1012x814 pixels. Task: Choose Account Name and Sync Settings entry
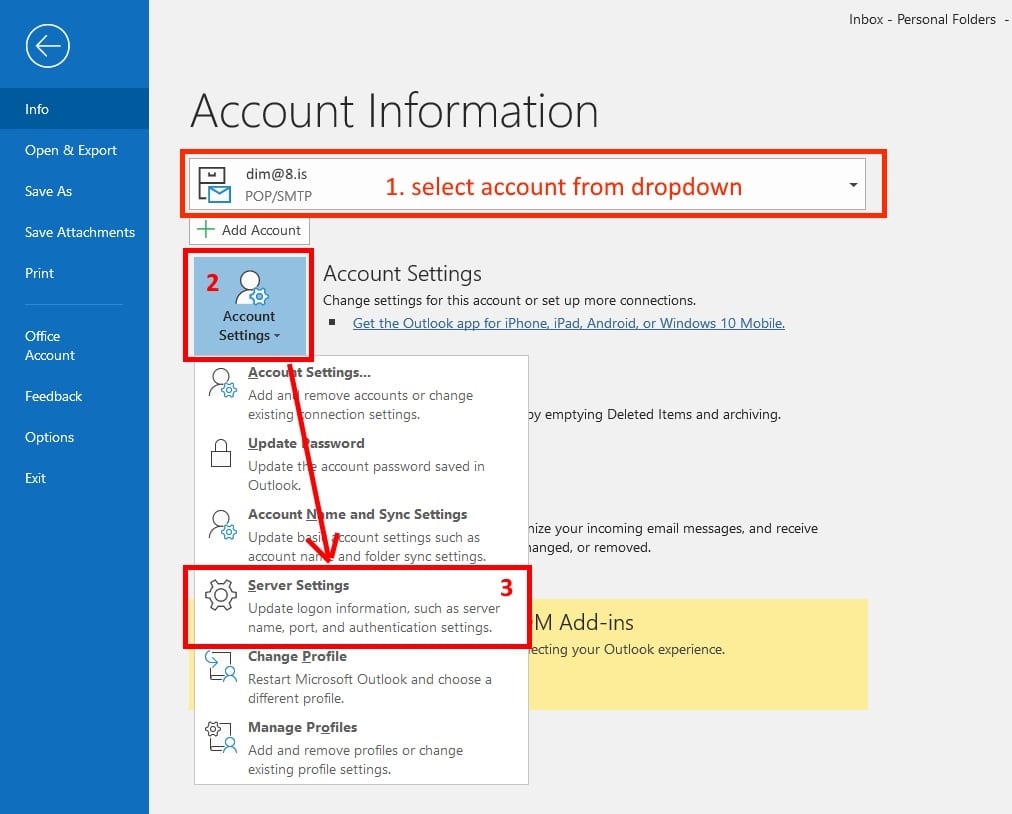click(361, 534)
